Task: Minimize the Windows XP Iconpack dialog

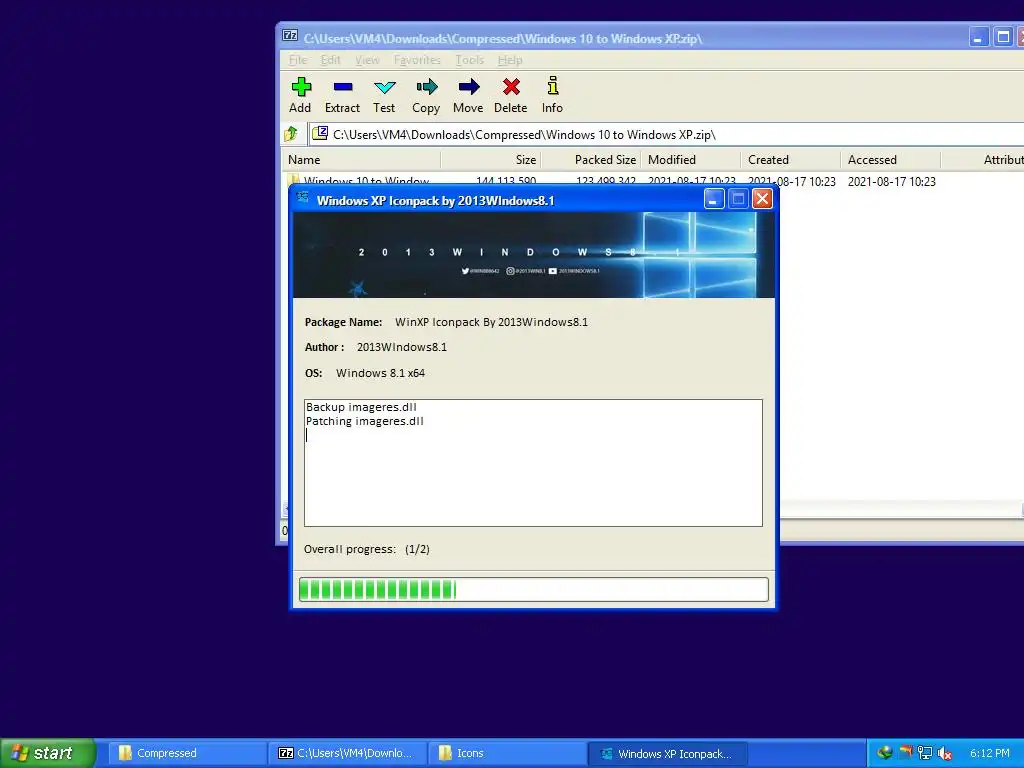Action: click(x=714, y=199)
